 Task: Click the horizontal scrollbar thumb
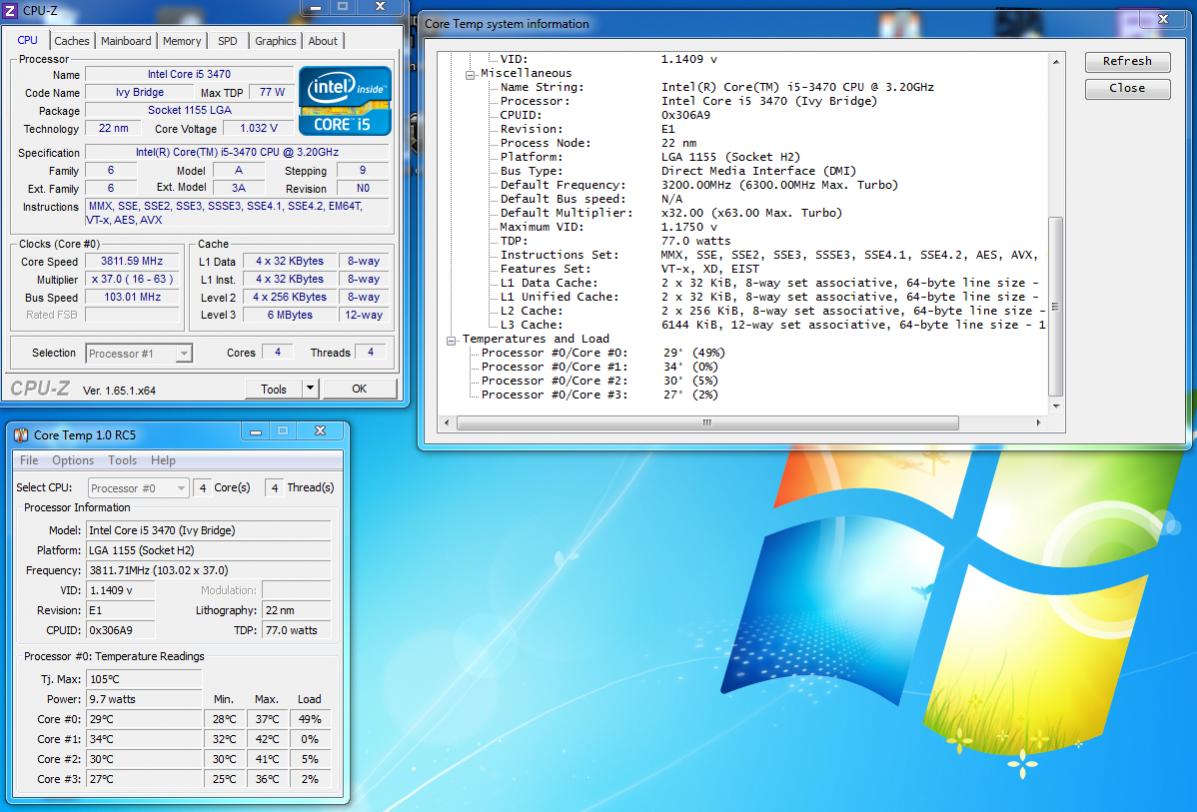click(707, 423)
